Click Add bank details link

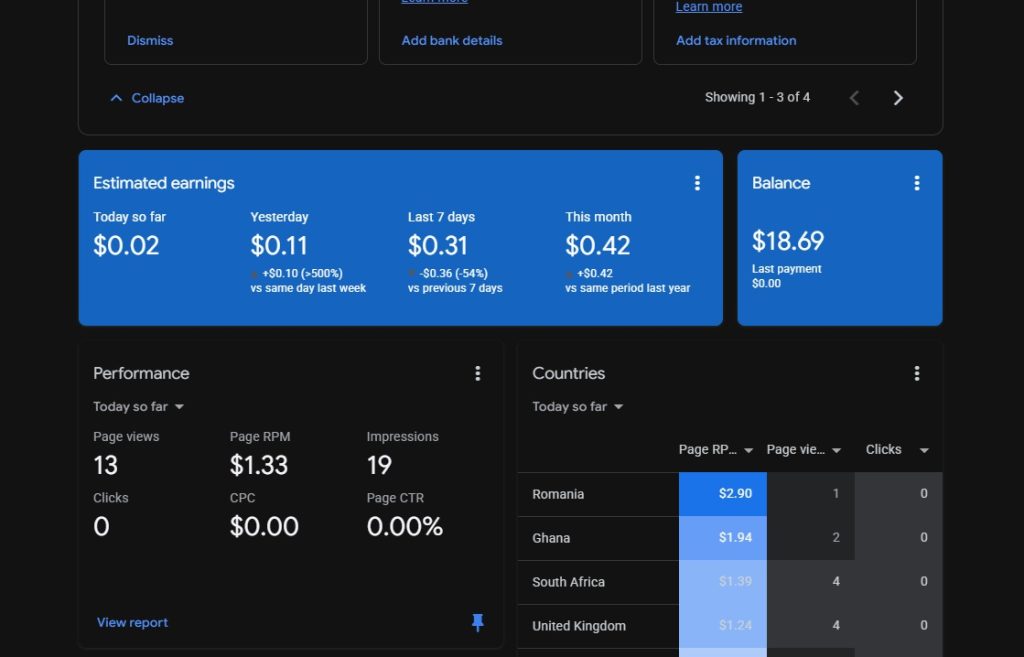(x=452, y=41)
